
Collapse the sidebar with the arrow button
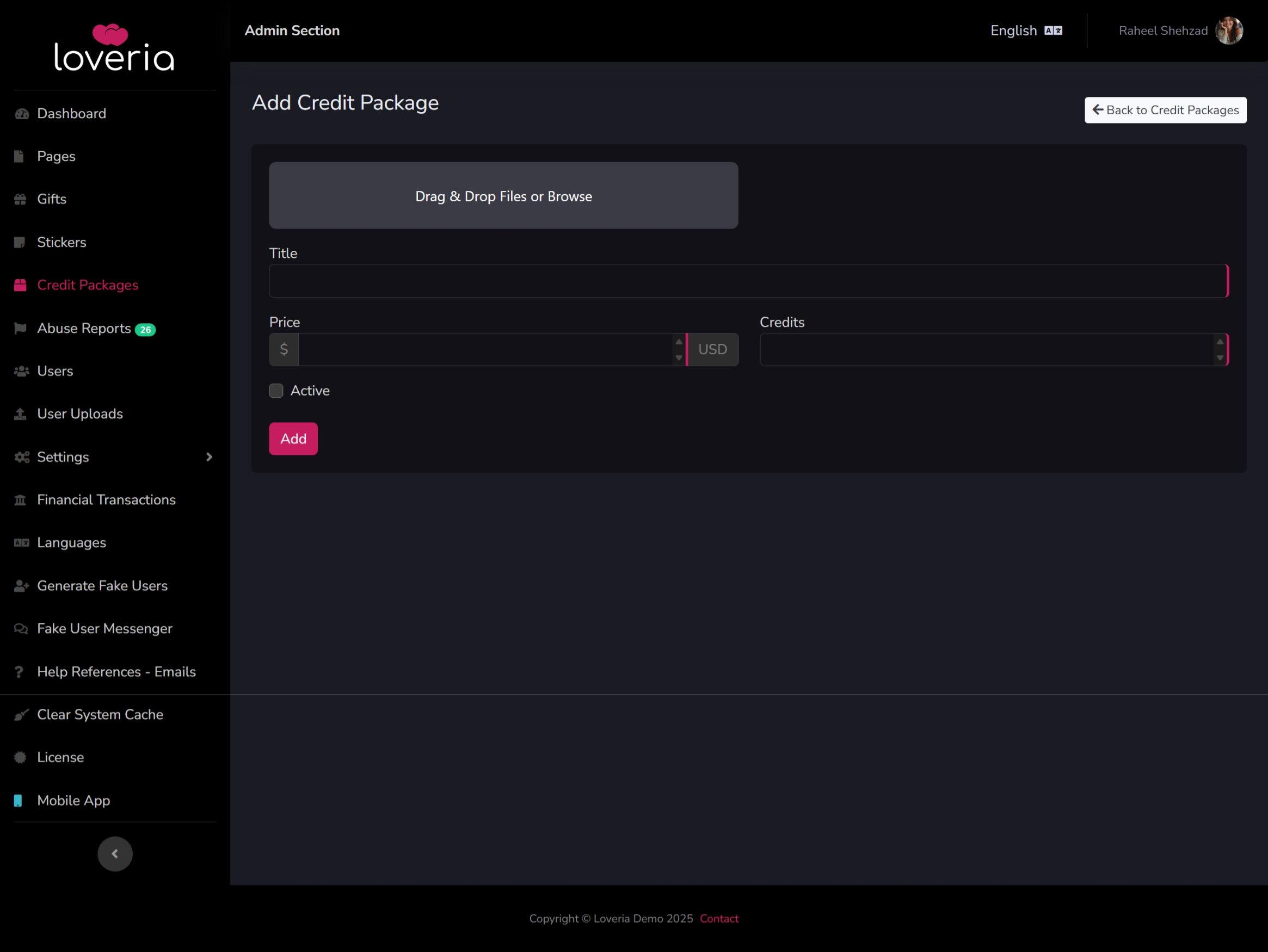(x=115, y=854)
